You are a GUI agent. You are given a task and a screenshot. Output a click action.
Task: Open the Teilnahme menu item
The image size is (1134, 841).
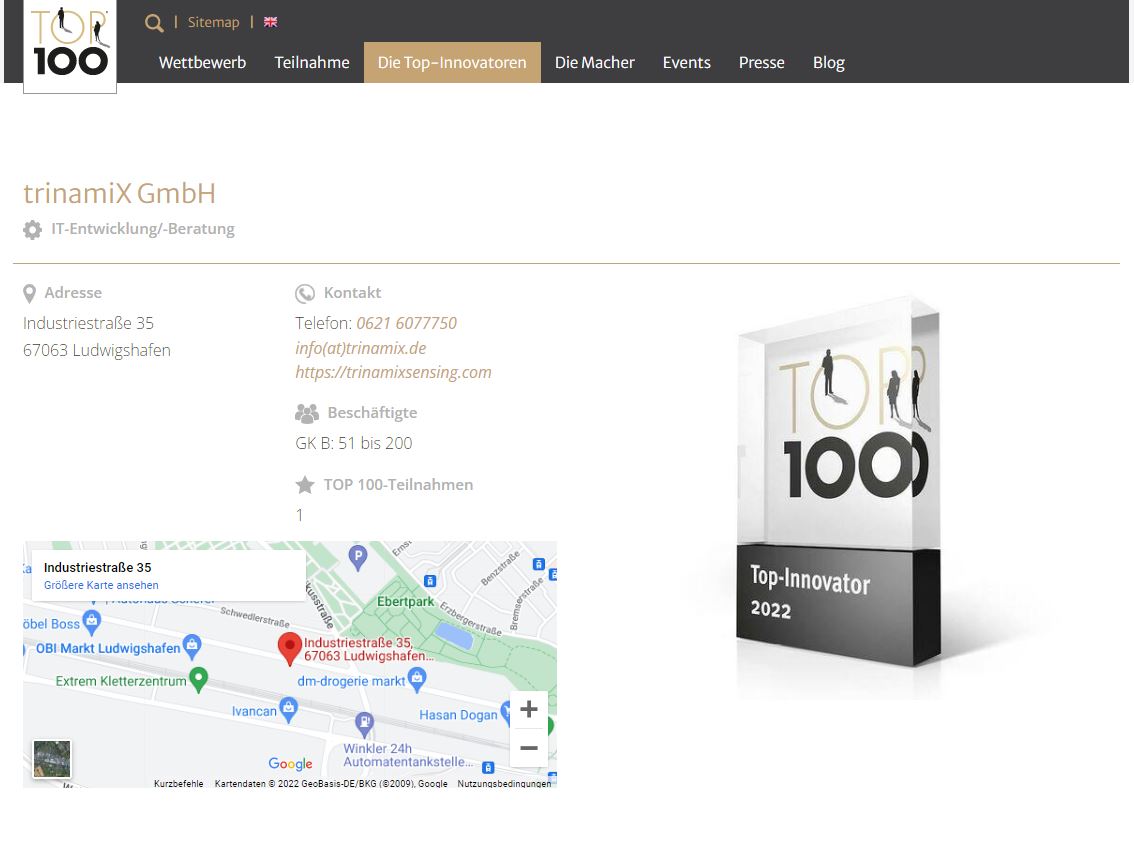pos(312,63)
